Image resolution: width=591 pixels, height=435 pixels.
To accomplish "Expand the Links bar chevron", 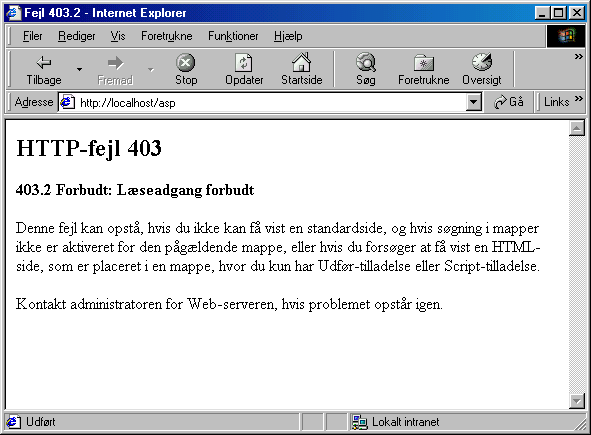I will pos(579,99).
